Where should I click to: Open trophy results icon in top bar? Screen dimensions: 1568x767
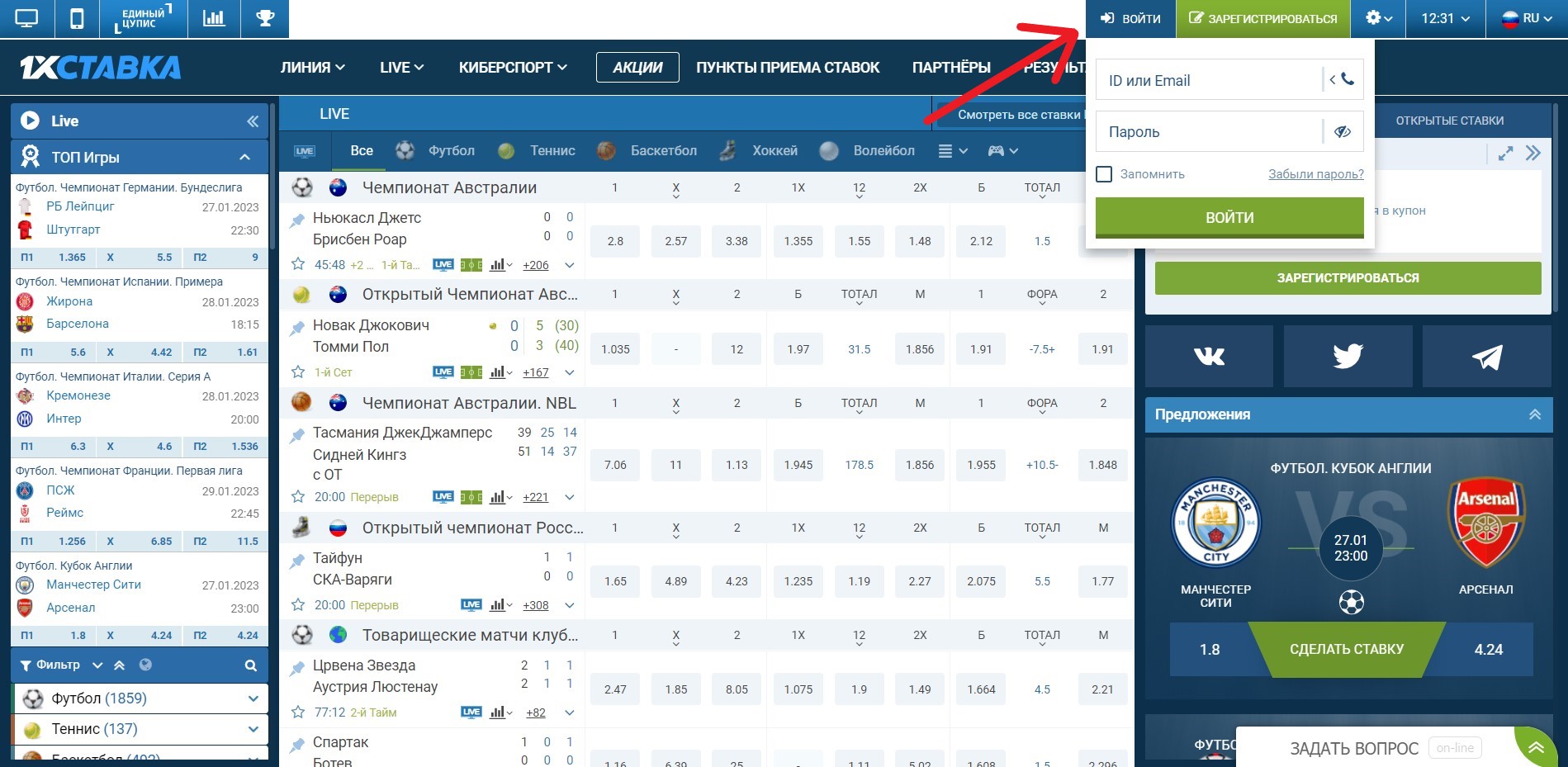tap(265, 18)
